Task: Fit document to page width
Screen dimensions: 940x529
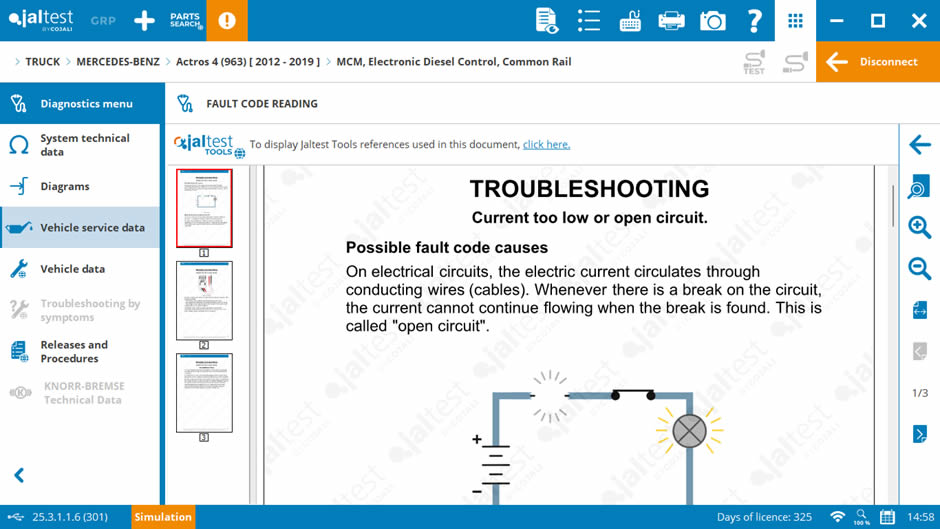Action: 920,311
